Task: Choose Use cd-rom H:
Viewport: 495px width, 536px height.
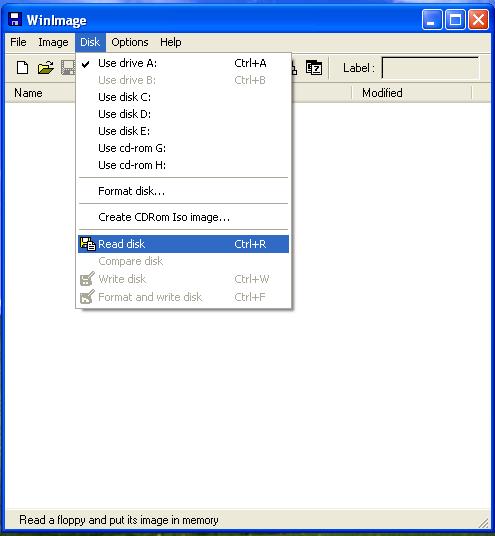Action: tap(183, 165)
